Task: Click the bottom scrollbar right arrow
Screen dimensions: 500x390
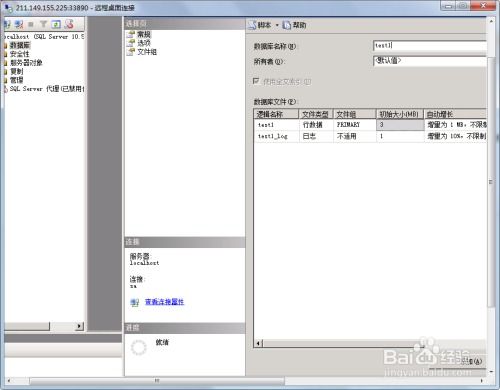Action: coord(481,380)
